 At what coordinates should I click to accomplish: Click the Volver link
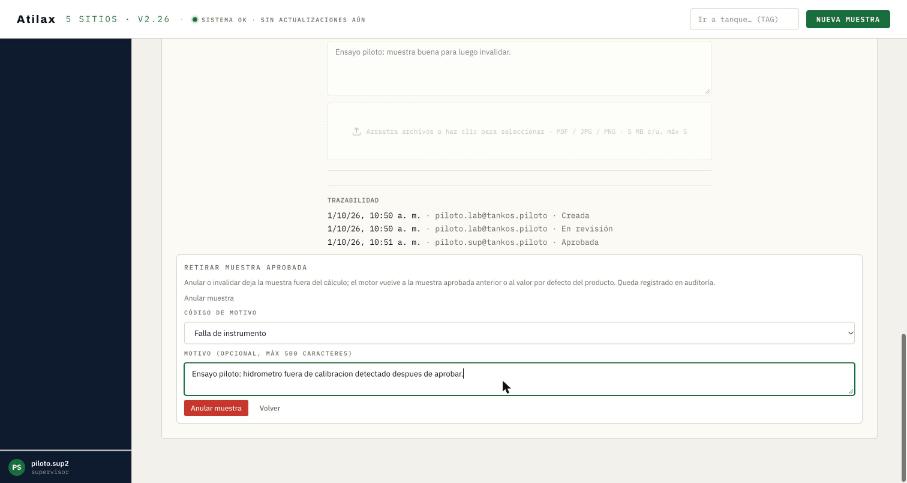coord(270,408)
